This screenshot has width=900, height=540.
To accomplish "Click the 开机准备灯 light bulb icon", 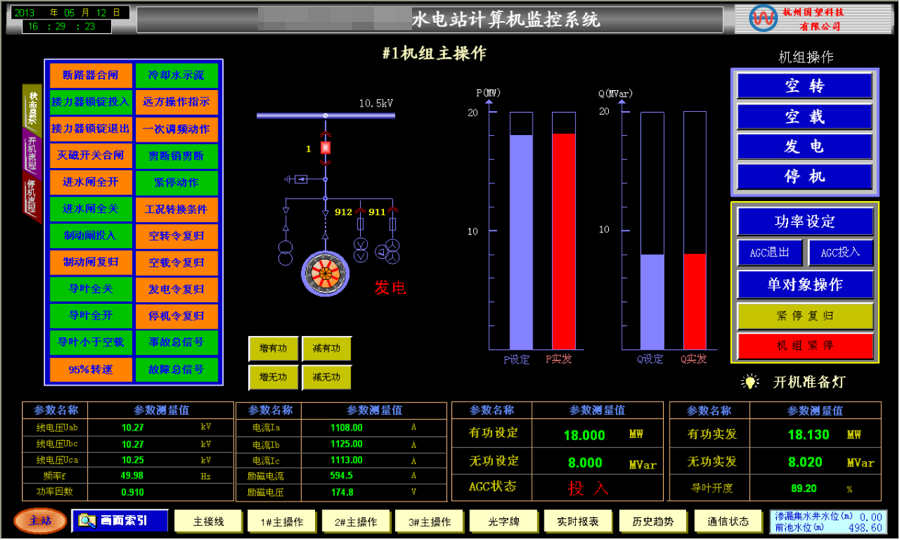I will click(750, 382).
